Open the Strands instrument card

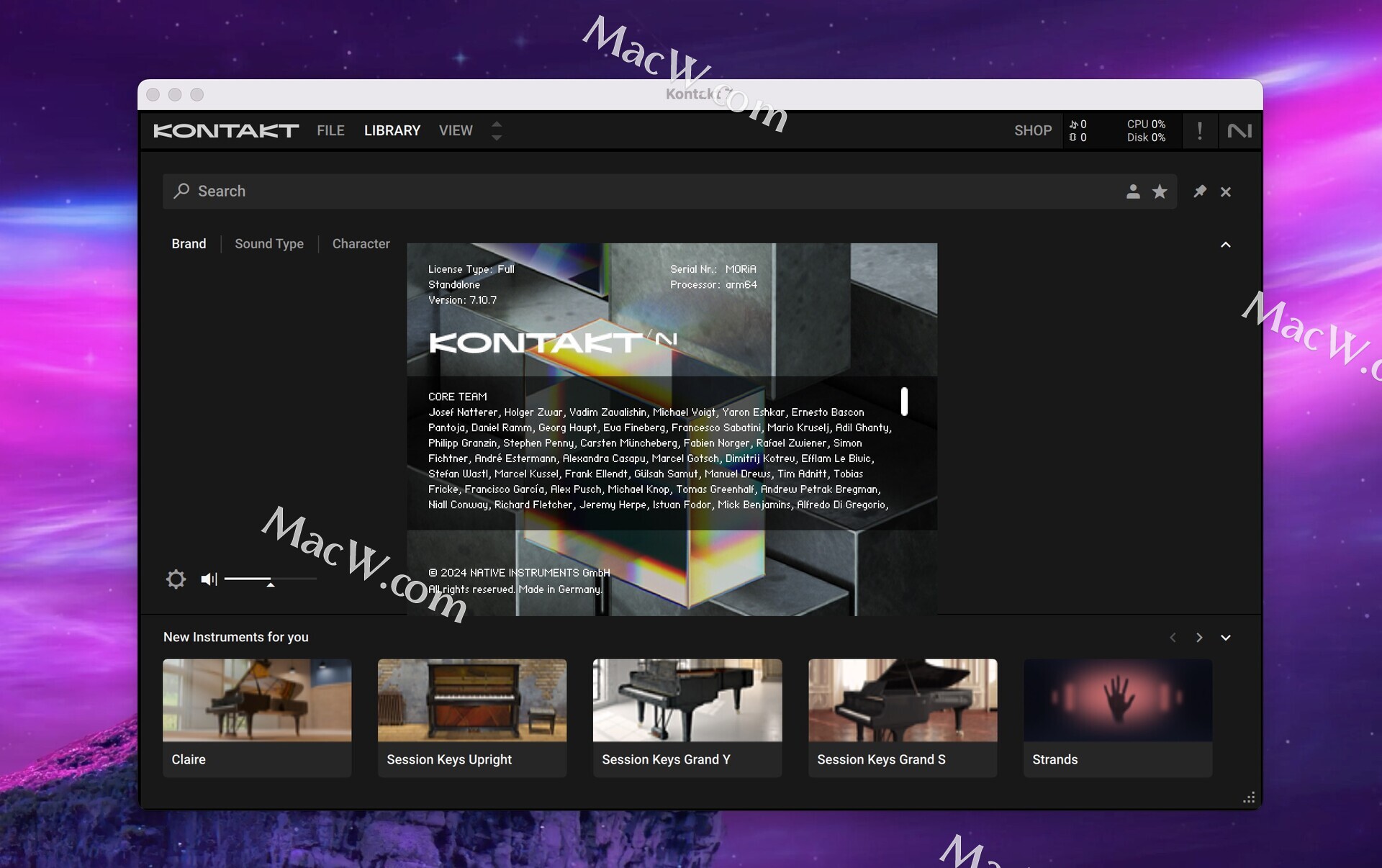1118,718
